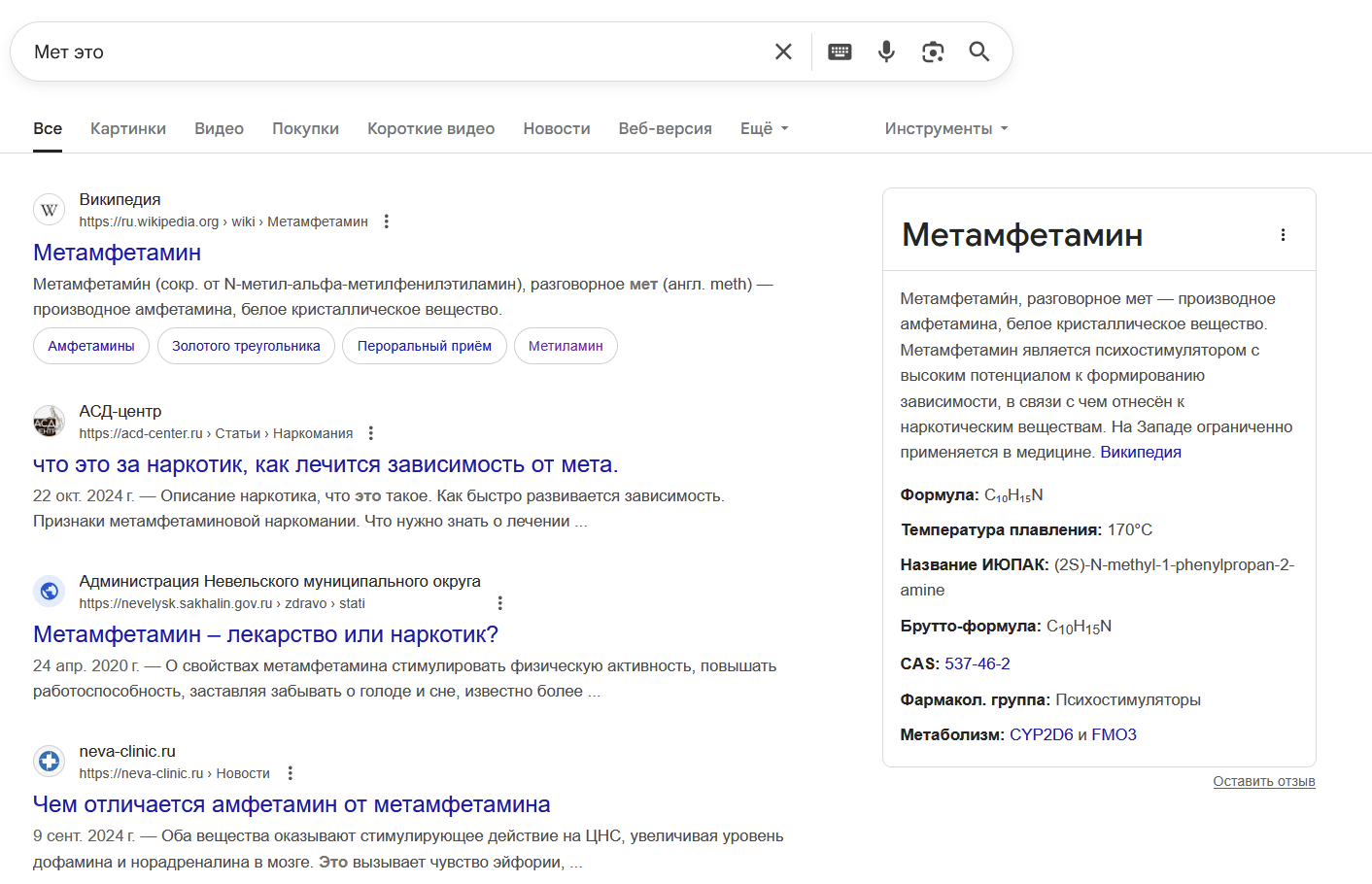Start voice search with the microphone icon
Viewport: 1372px width, 884px height.
(x=886, y=51)
